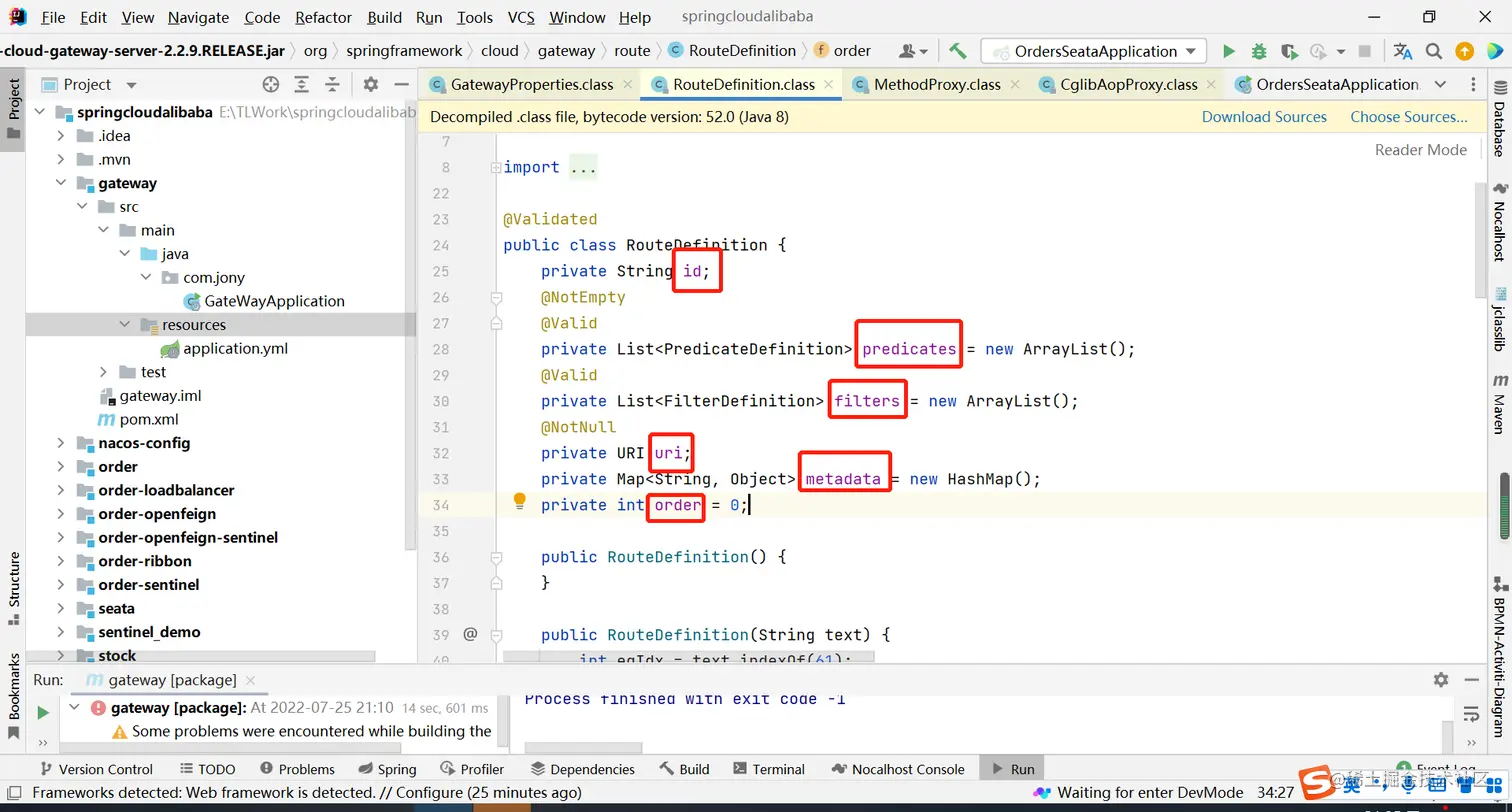This screenshot has width=1512, height=812.
Task: Click Reader Mode in the editor
Action: click(1421, 150)
